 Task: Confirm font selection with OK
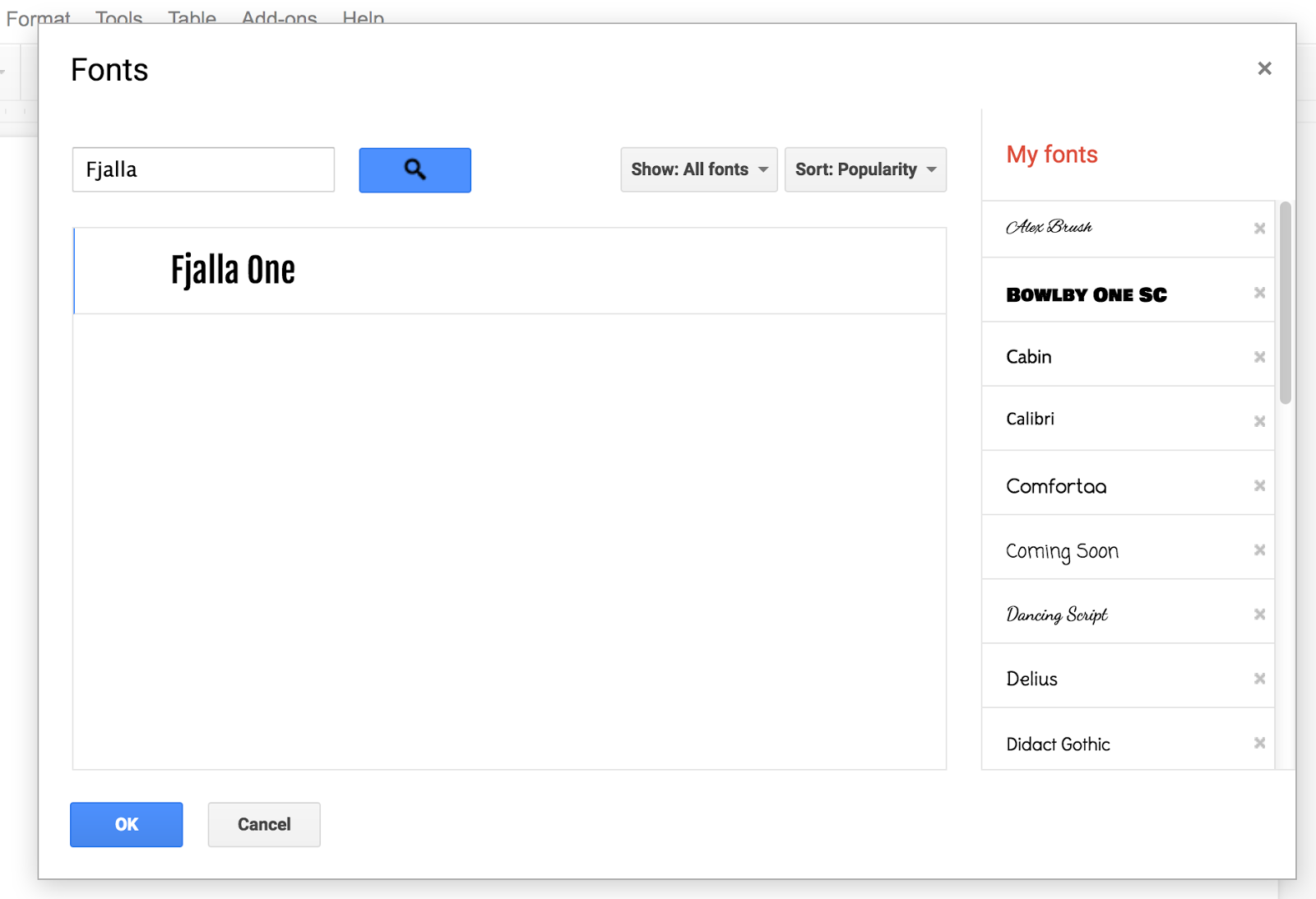pos(126,824)
